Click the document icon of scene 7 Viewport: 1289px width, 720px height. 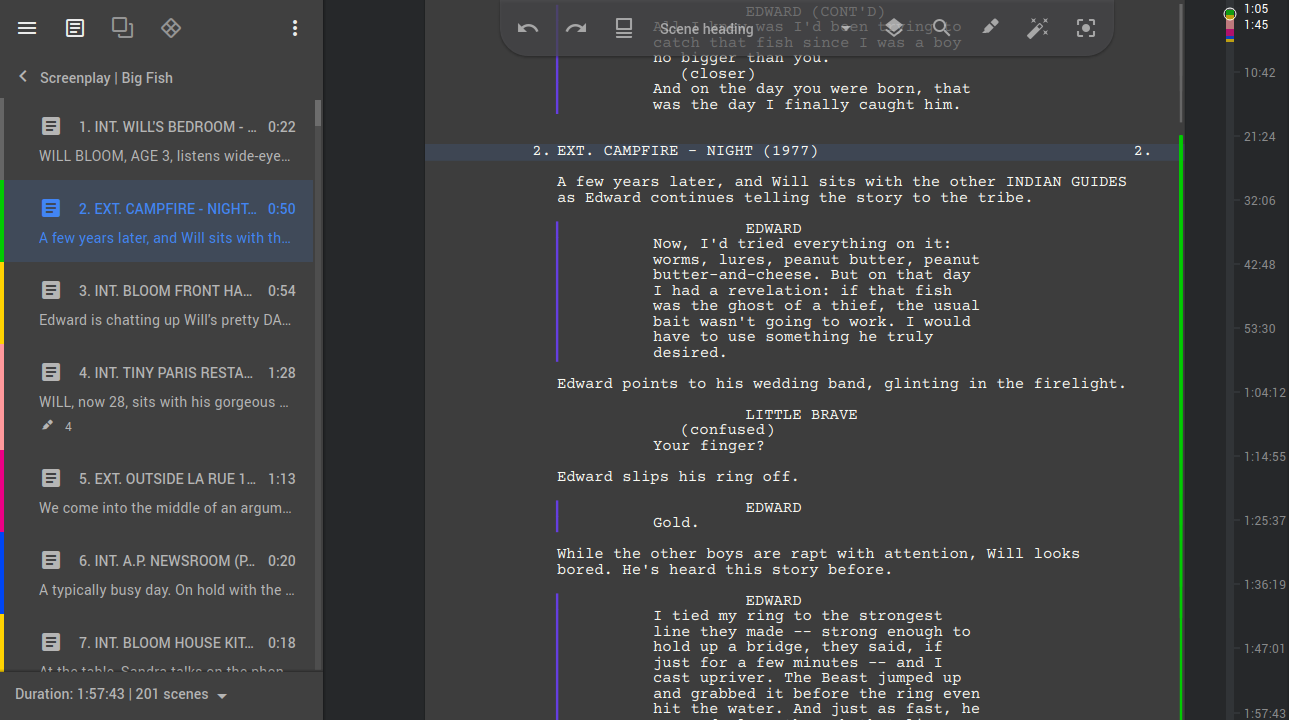pos(51,642)
